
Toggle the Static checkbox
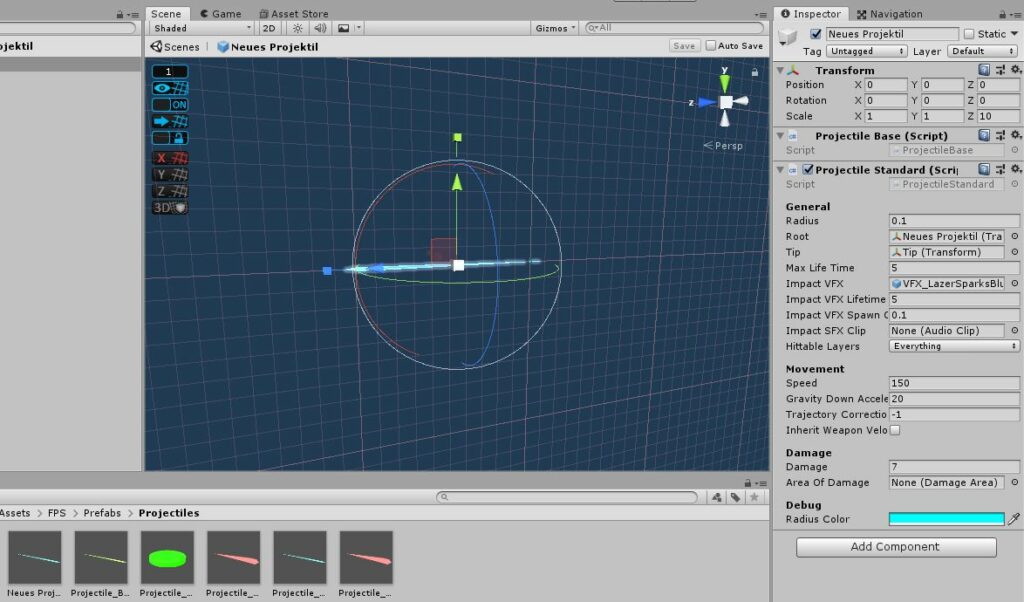click(x=969, y=34)
